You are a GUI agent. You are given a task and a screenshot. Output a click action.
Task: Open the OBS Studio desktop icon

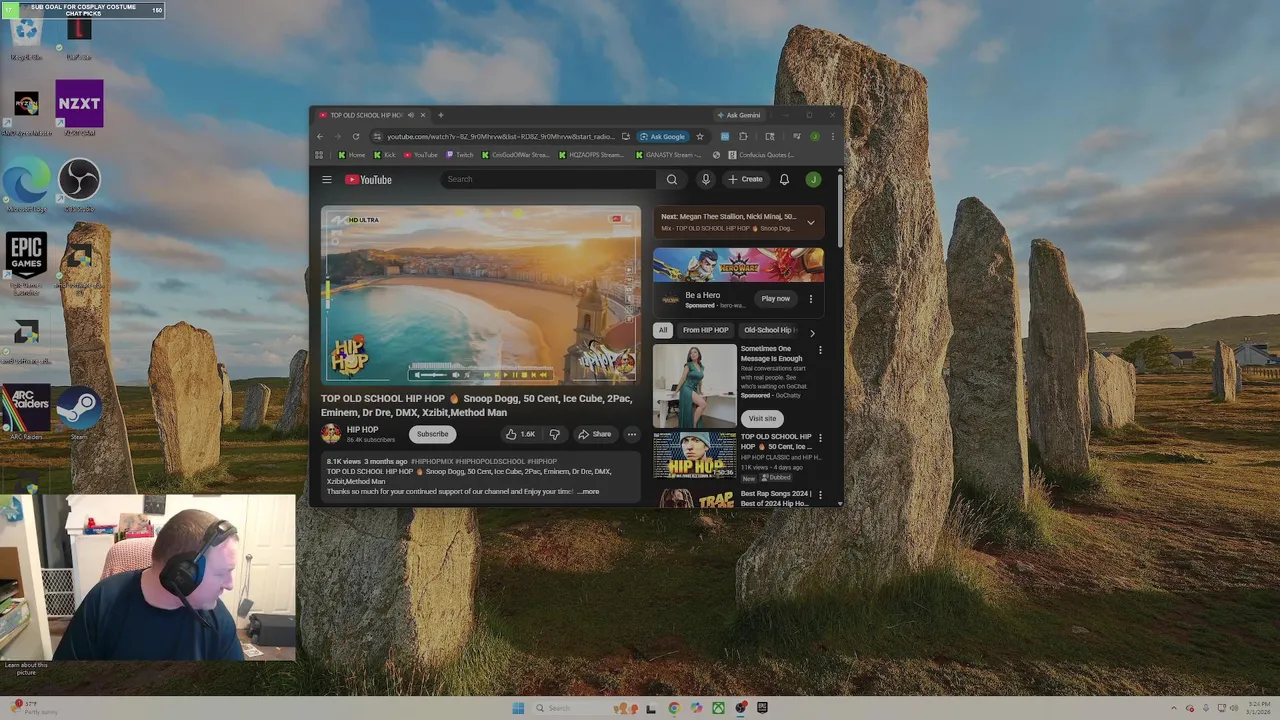click(x=79, y=186)
